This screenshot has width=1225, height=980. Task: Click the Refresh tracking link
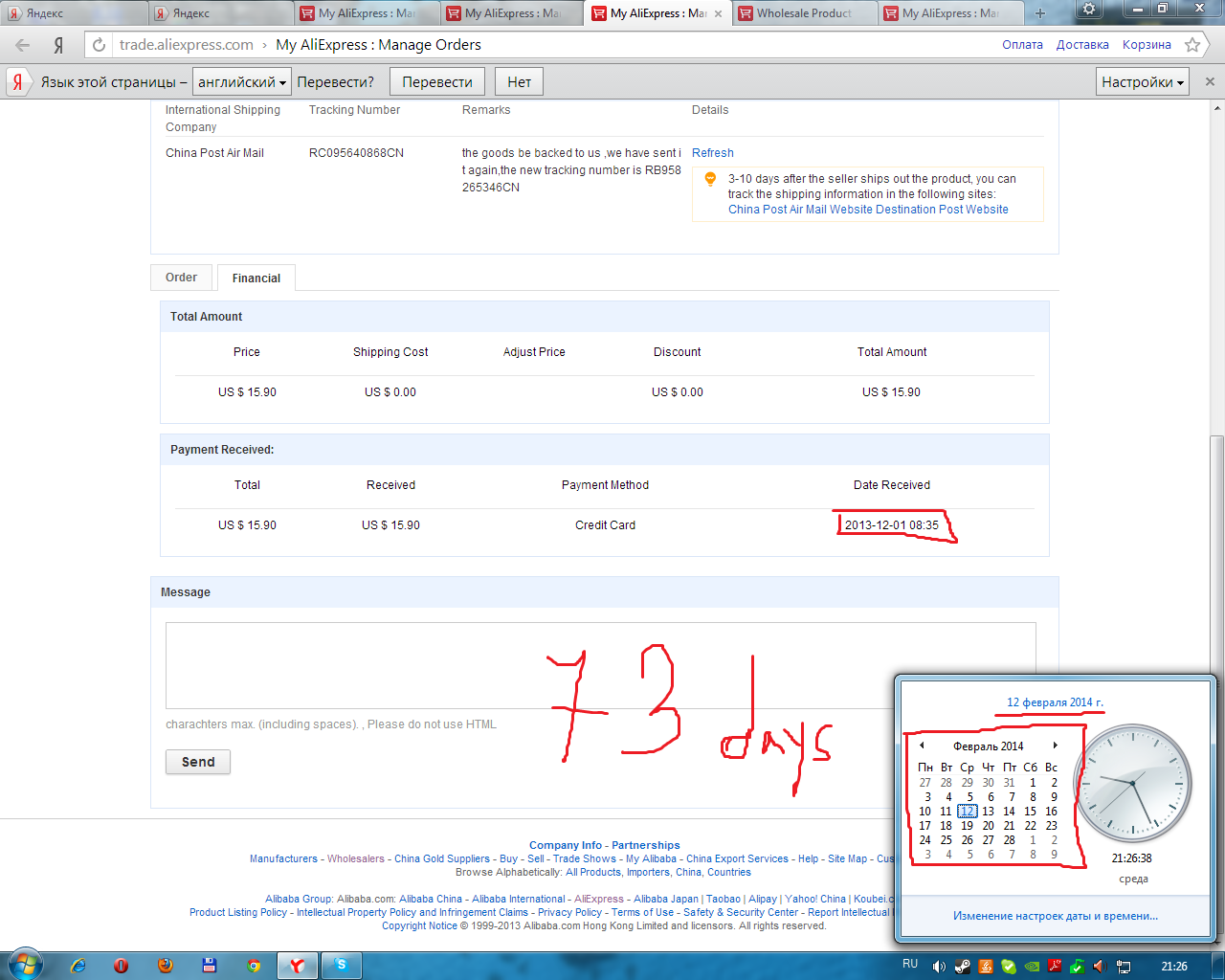[713, 153]
